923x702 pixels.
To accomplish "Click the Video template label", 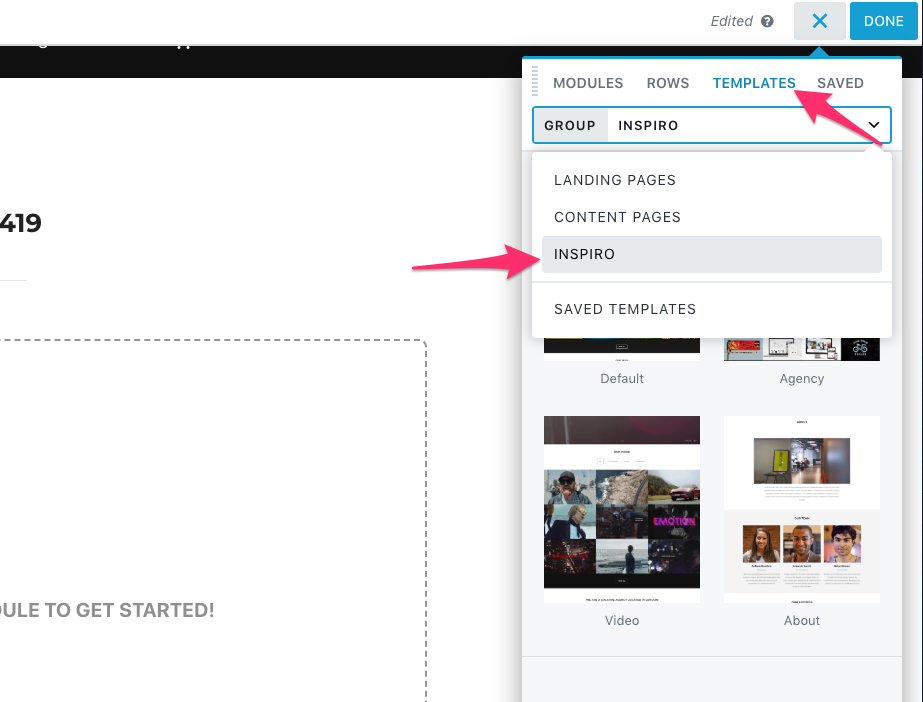I will click(622, 620).
